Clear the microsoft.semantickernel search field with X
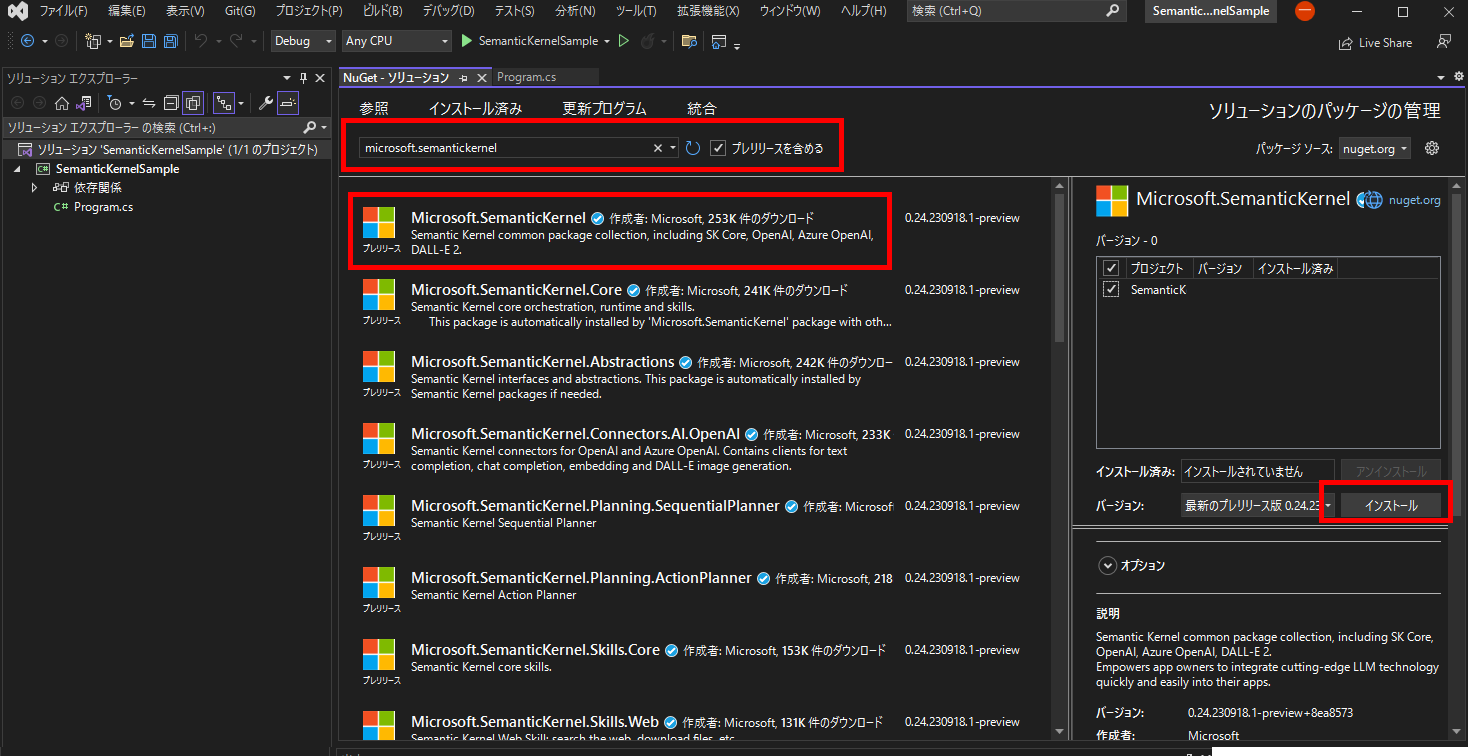Image resolution: width=1468 pixels, height=756 pixels. point(658,148)
